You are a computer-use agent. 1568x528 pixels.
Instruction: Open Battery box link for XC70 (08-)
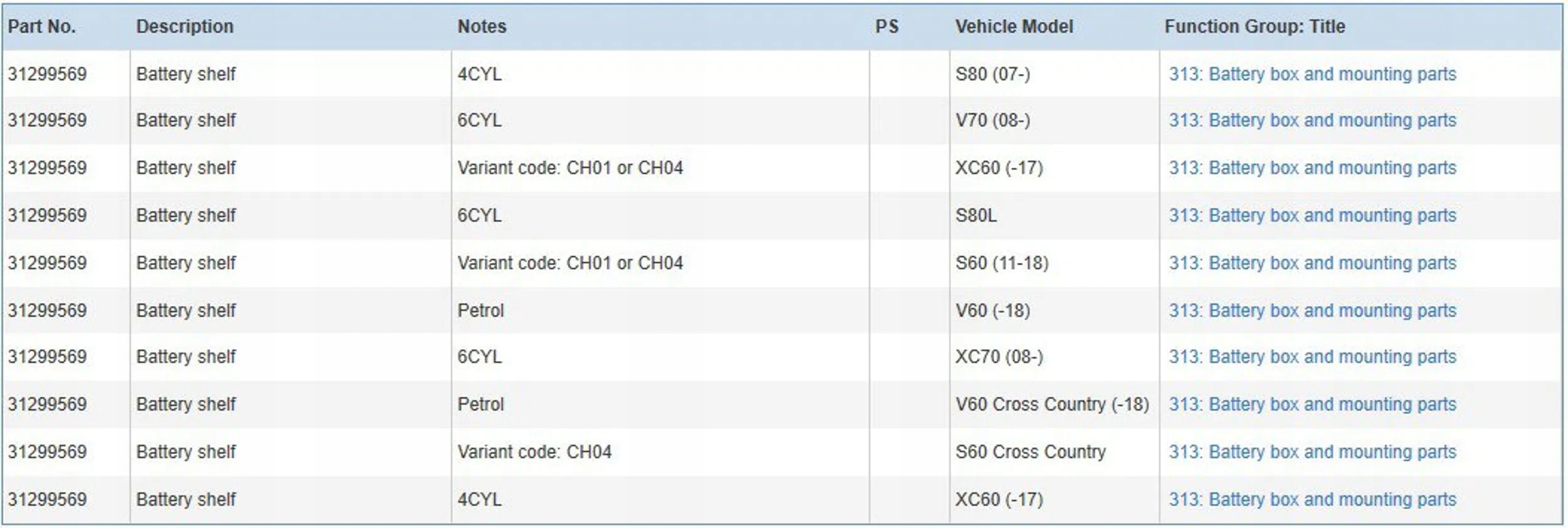pos(1311,357)
